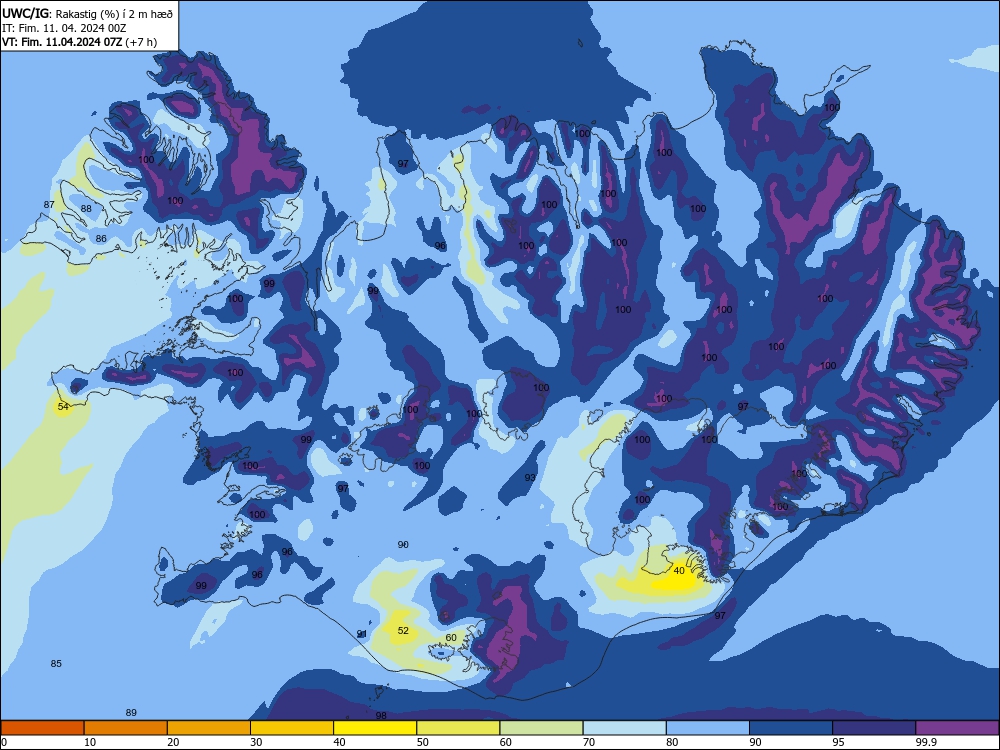
Task: Pick the light green 60–70 legend swatch
Action: [541, 728]
